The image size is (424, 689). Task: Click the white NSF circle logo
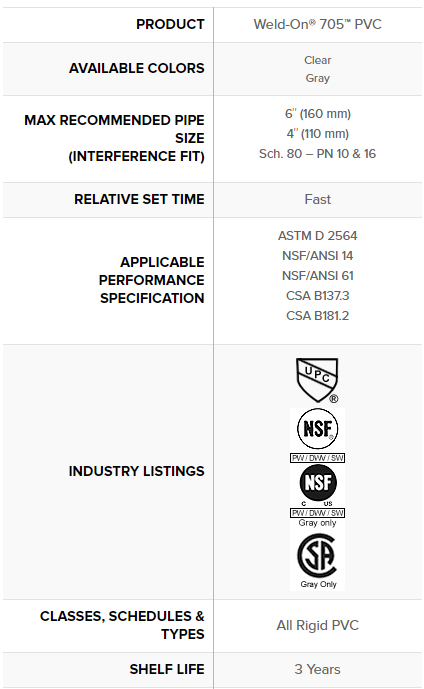[x=318, y=429]
